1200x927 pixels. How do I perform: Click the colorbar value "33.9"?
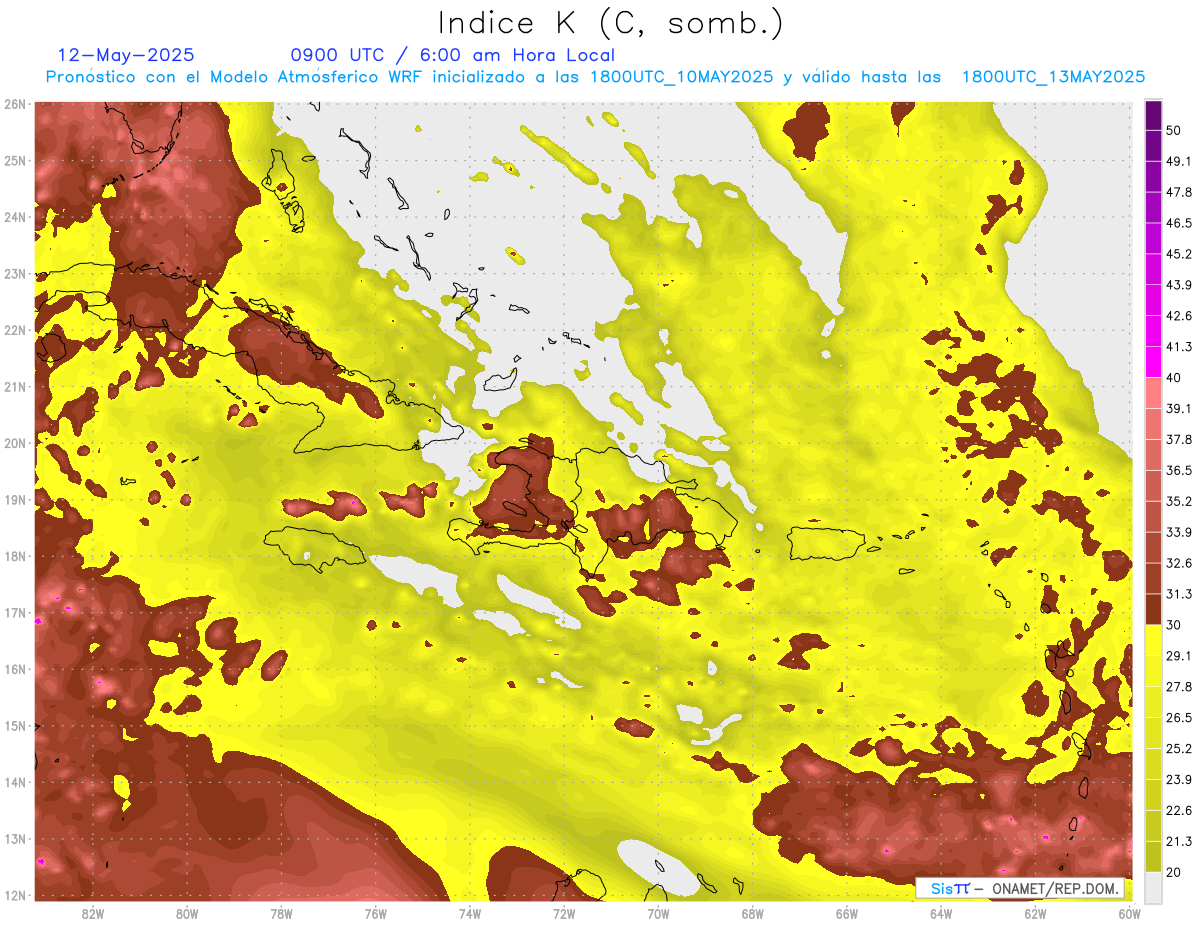coord(1178,532)
